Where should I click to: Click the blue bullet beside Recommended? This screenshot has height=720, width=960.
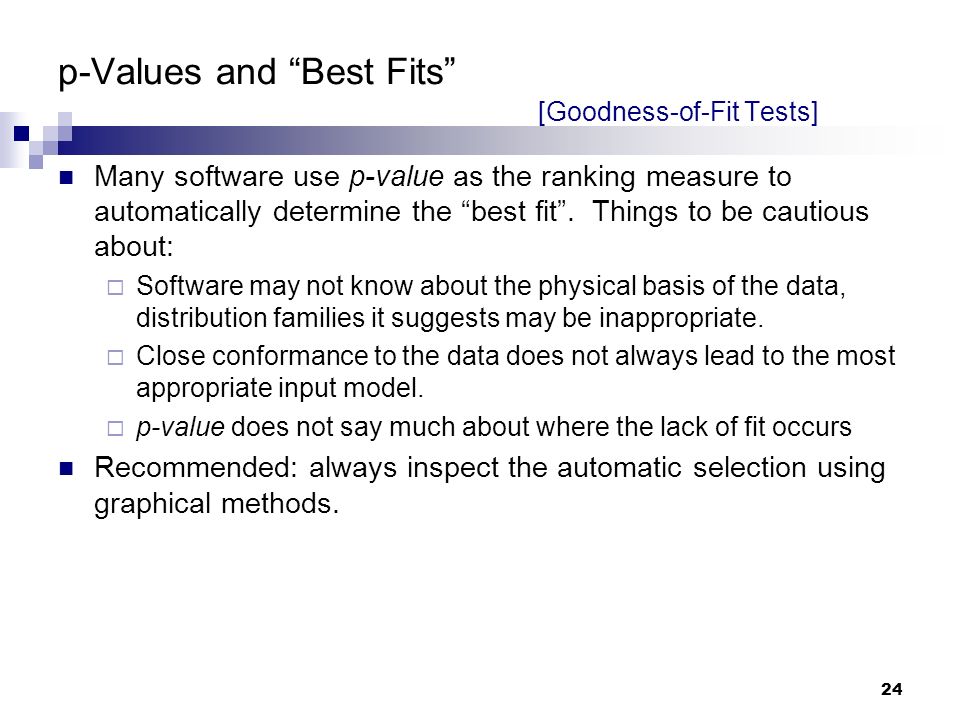coord(66,469)
